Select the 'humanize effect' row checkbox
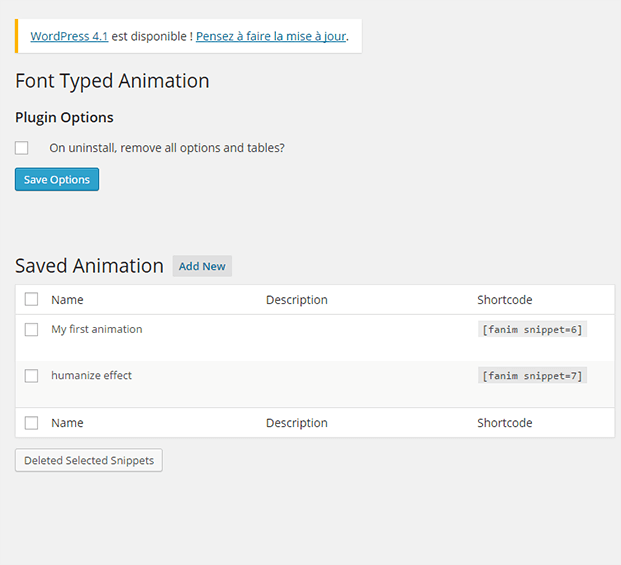This screenshot has width=621, height=565. (x=31, y=376)
